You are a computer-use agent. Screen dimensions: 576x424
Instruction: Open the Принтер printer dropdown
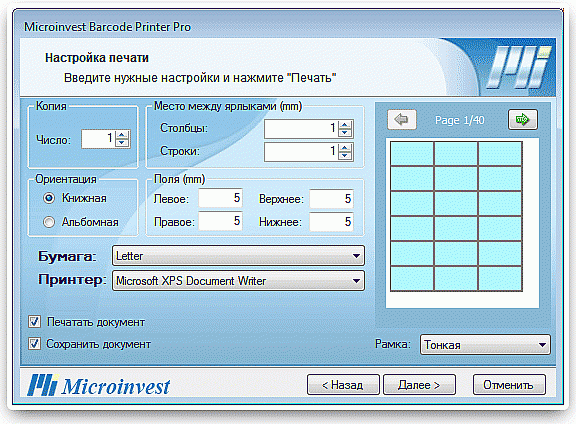pos(238,281)
